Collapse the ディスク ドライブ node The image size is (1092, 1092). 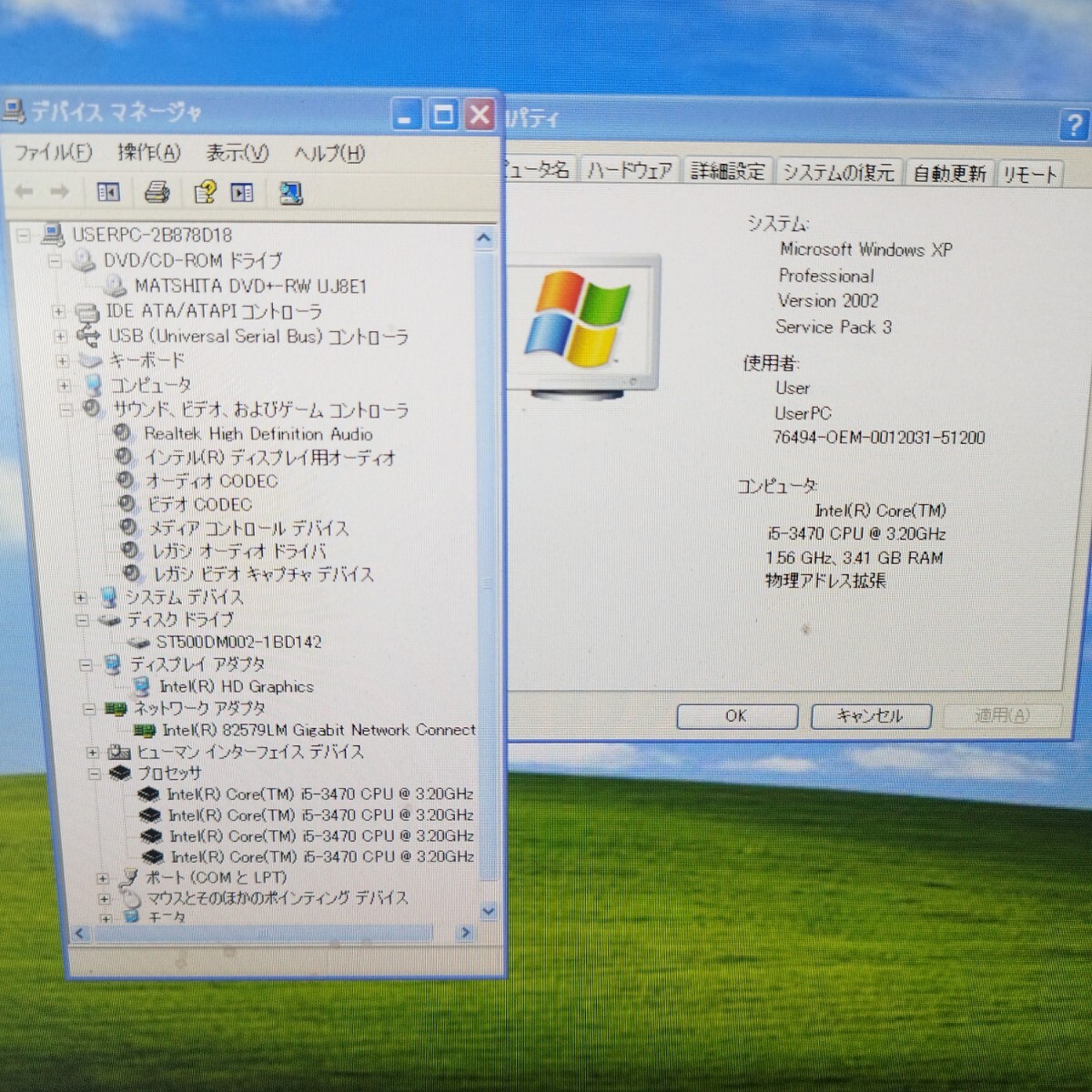point(83,621)
